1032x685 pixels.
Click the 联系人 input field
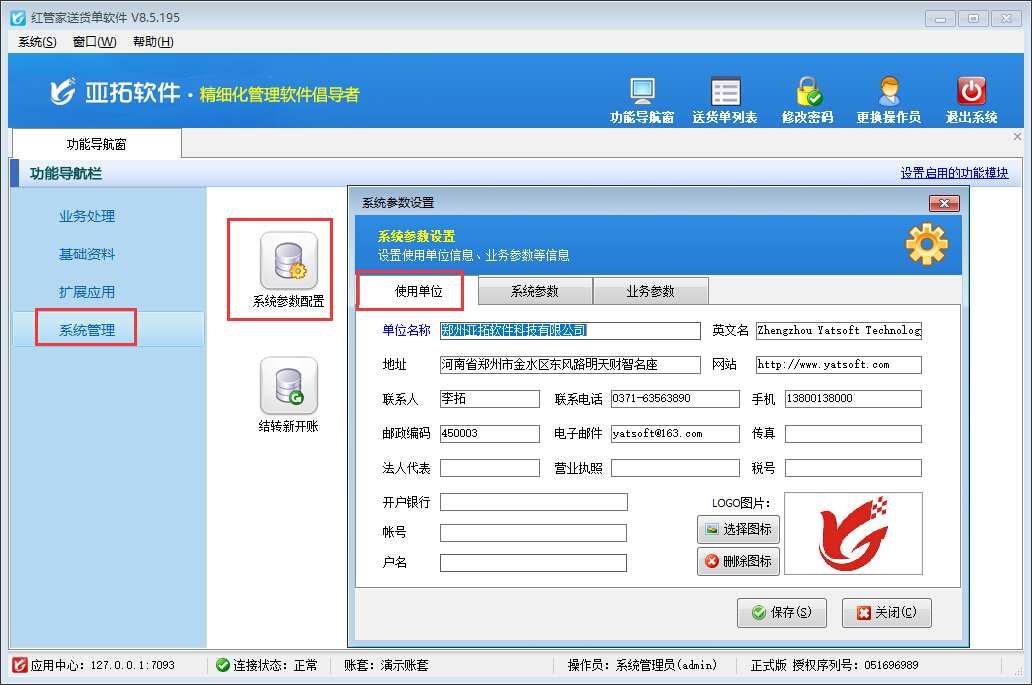tap(490, 399)
